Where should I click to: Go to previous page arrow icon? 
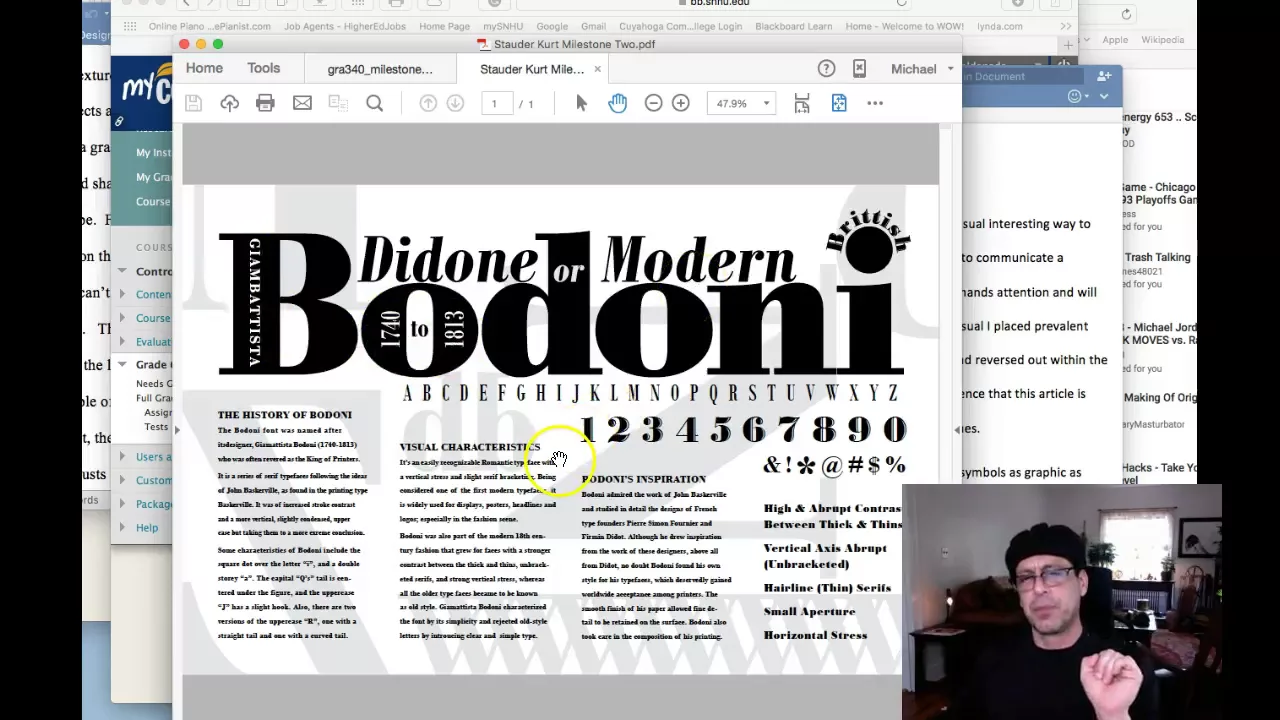[x=428, y=103]
